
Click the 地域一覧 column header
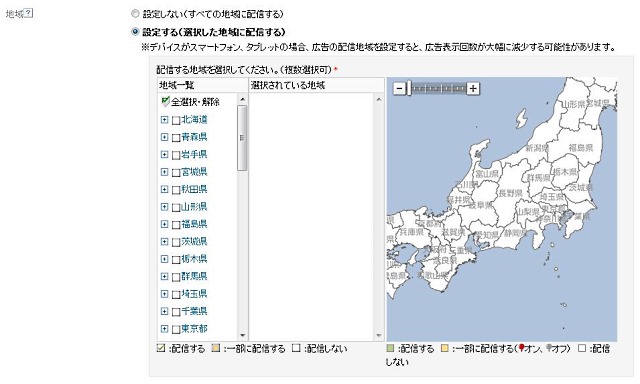coord(203,85)
